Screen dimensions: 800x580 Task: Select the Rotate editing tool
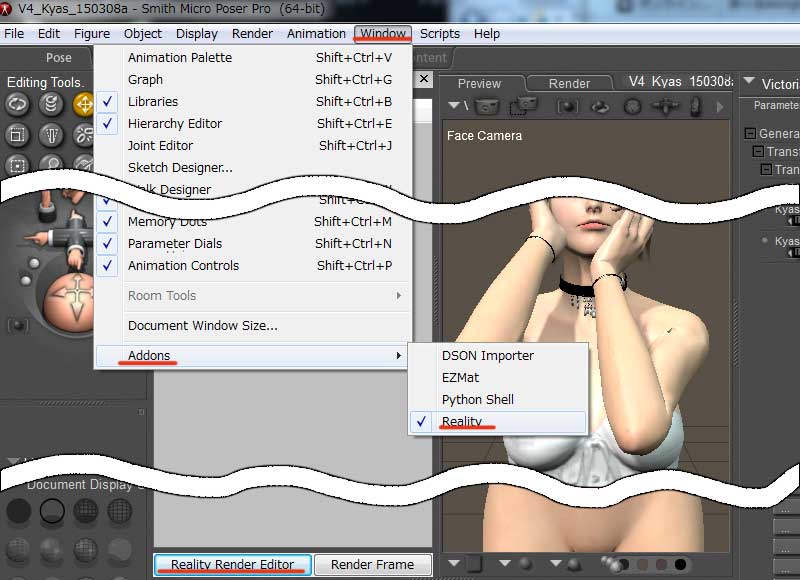click(x=18, y=105)
